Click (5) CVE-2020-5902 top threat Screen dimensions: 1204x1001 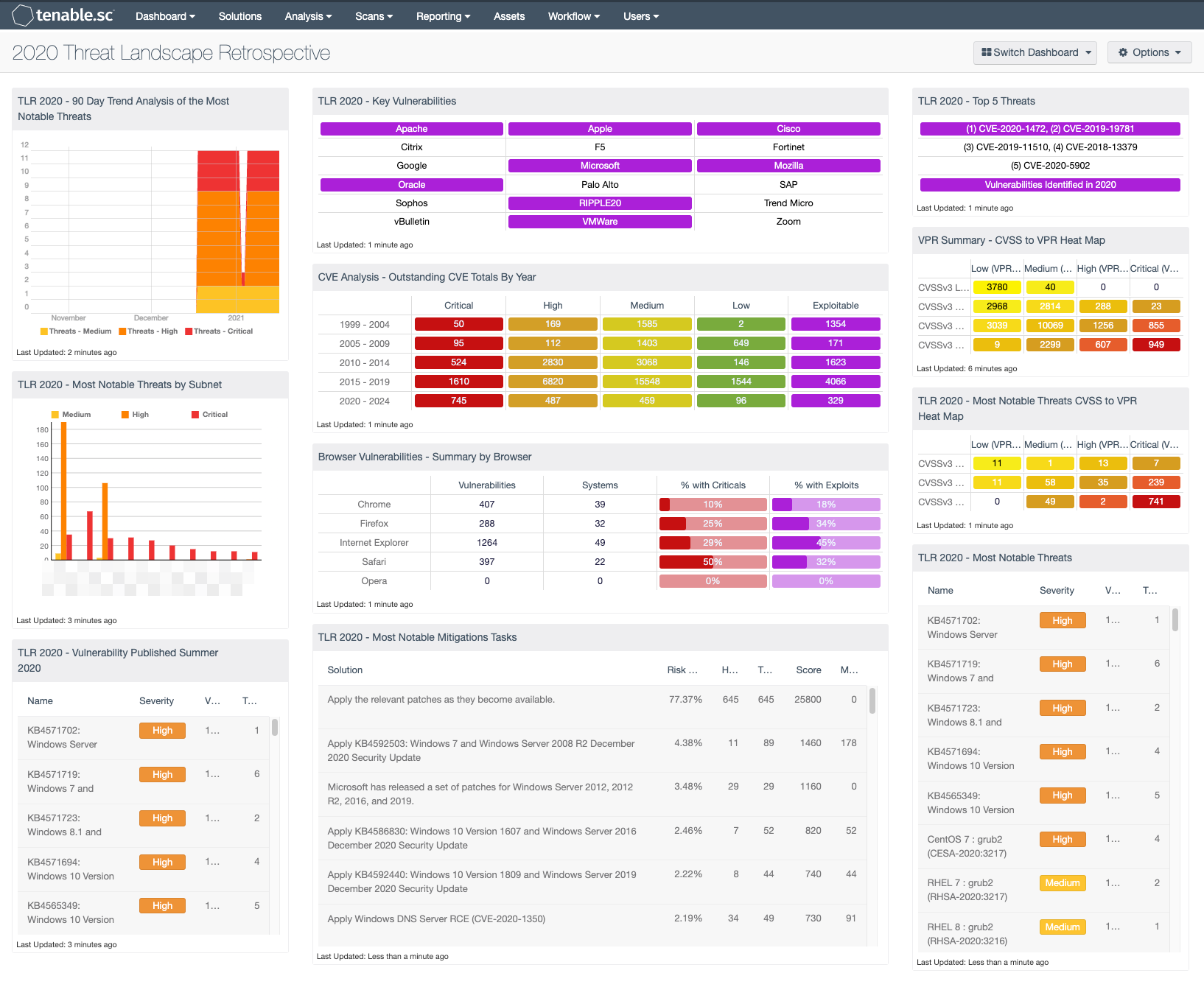coord(1050,166)
